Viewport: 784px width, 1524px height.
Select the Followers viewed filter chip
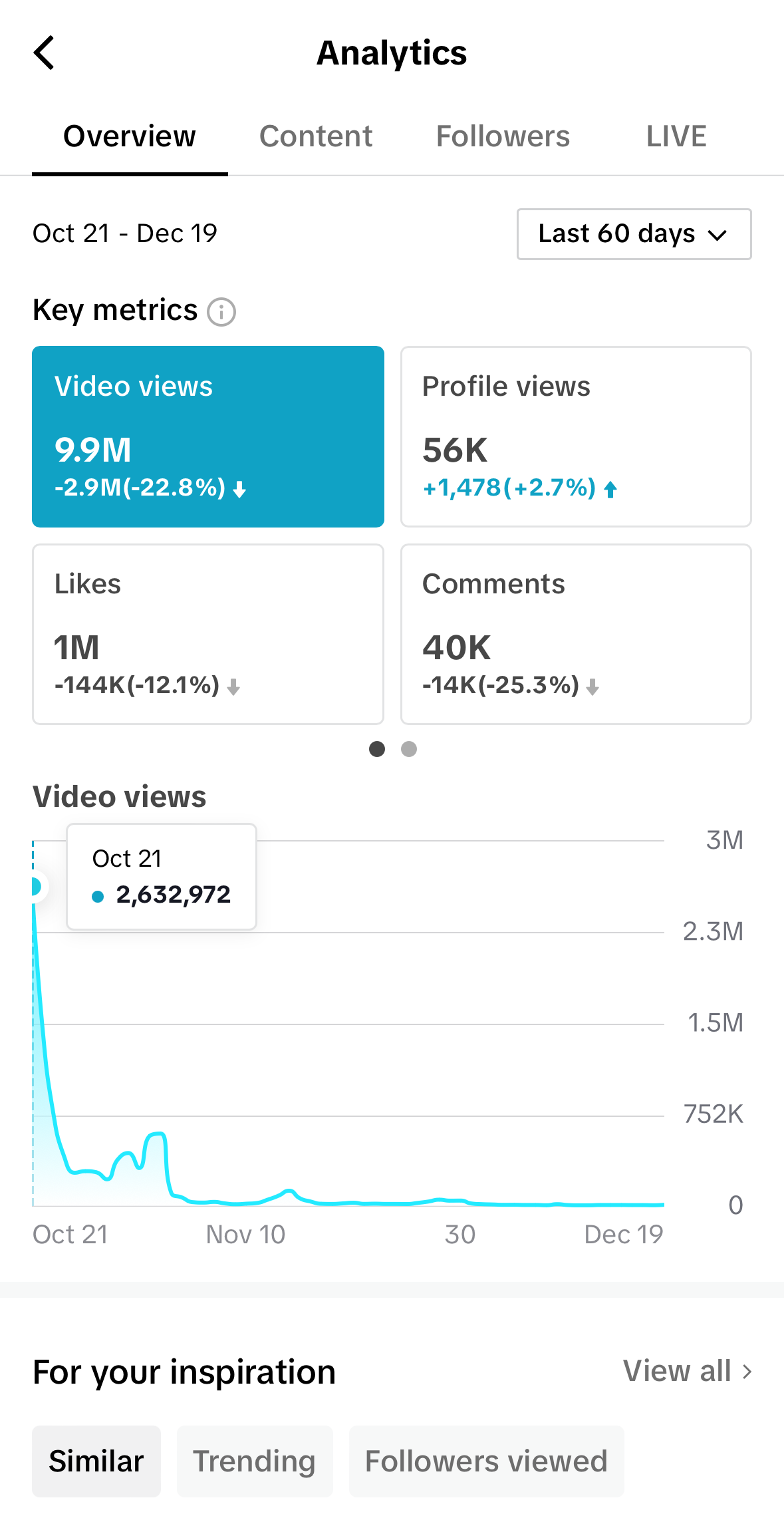(x=486, y=1461)
